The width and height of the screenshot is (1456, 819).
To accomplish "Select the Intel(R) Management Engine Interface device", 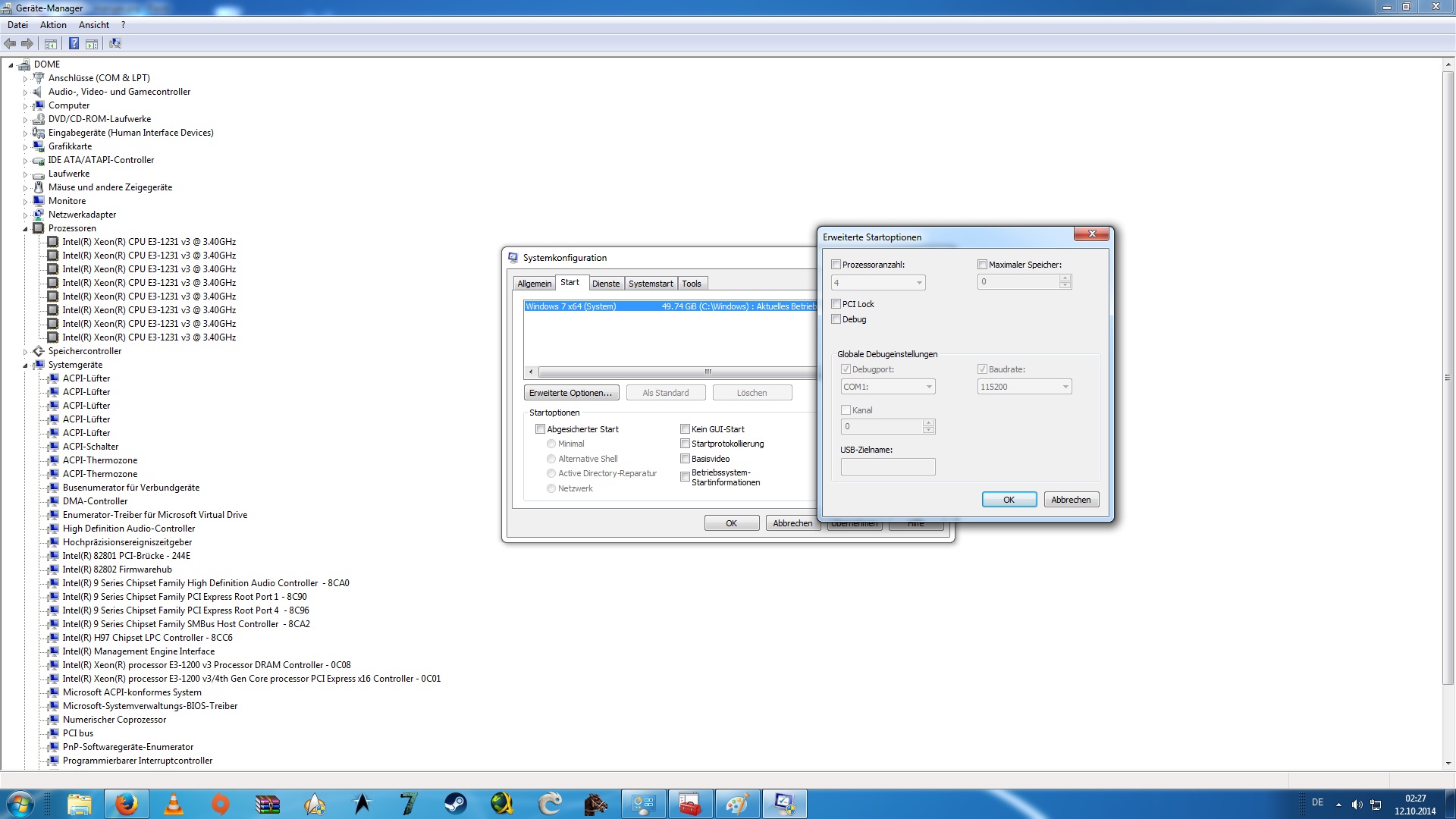I will tap(138, 651).
